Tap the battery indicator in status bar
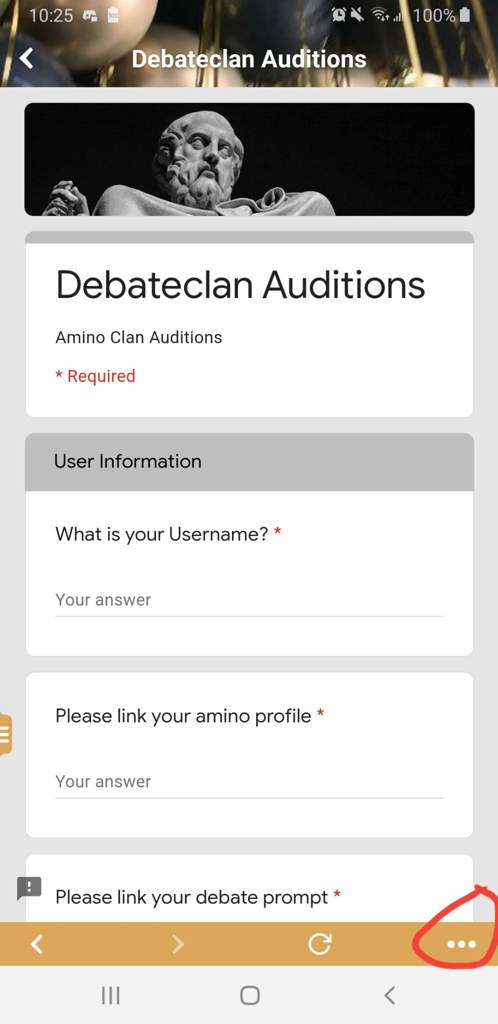Viewport: 498px width, 1024px height. [465, 15]
